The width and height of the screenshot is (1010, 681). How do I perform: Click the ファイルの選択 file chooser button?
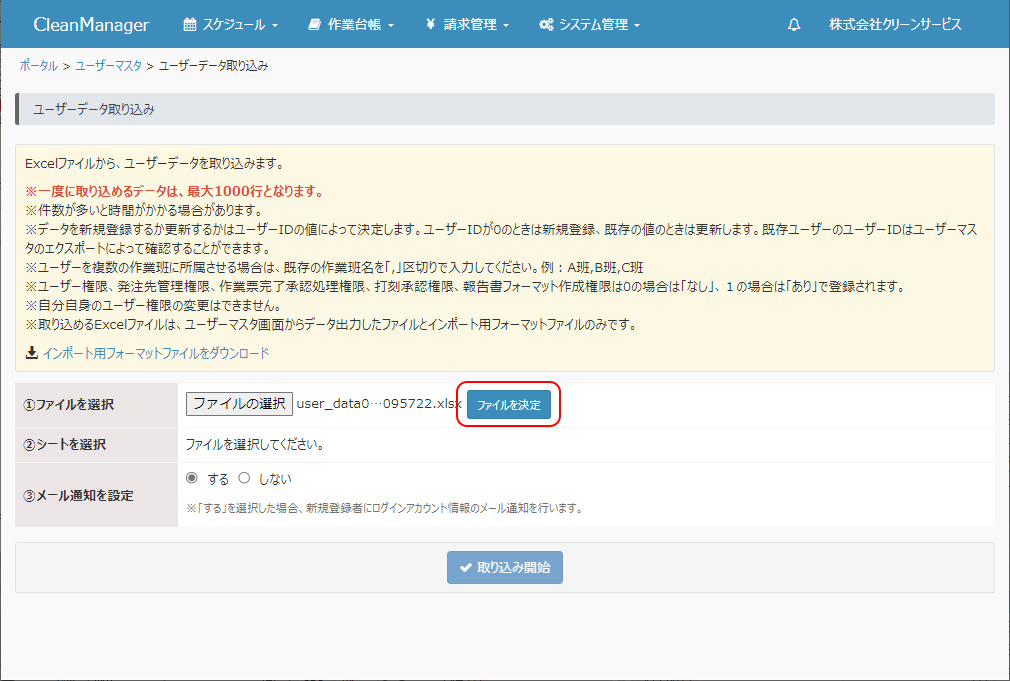click(x=239, y=404)
